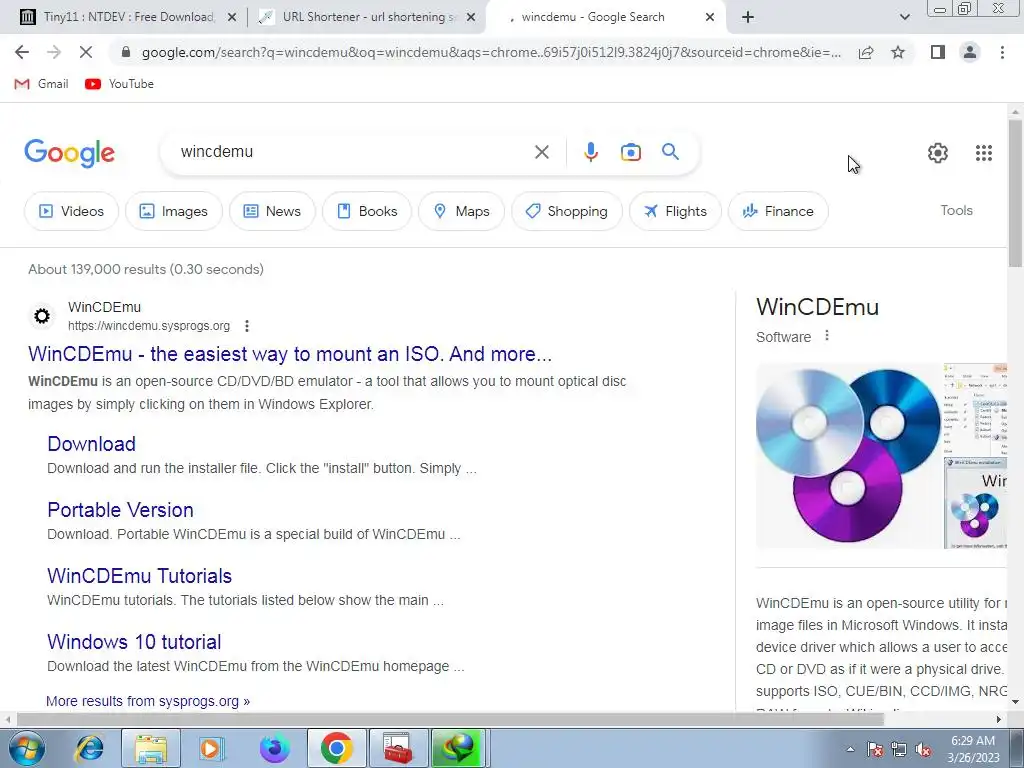Open the Google apps grid
This screenshot has height=768, width=1024.
point(984,153)
